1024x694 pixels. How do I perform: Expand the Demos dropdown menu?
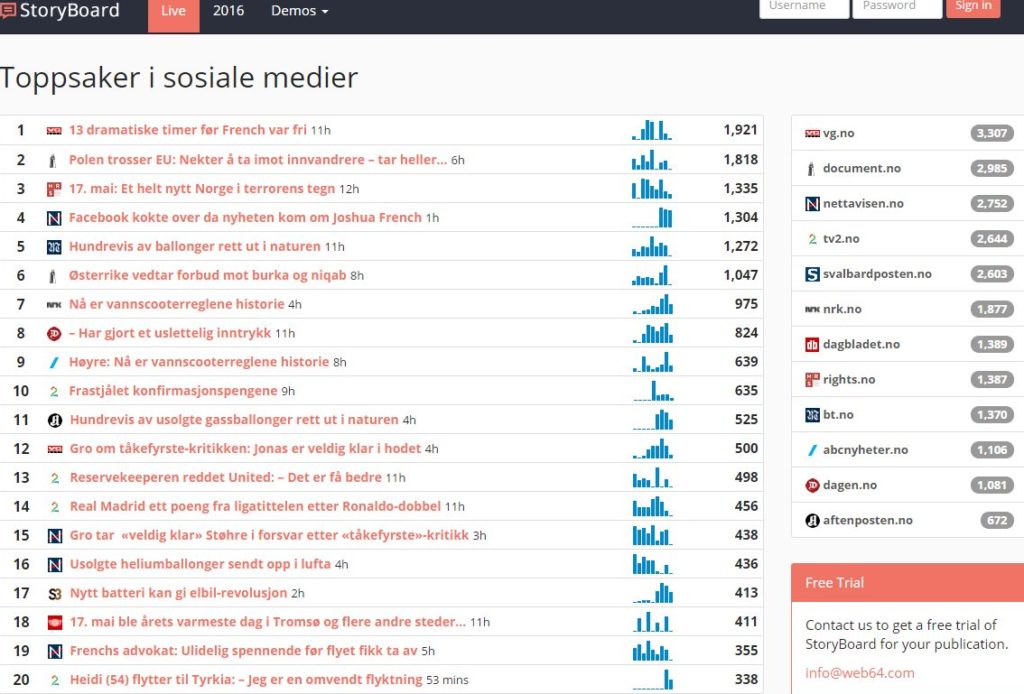click(299, 11)
